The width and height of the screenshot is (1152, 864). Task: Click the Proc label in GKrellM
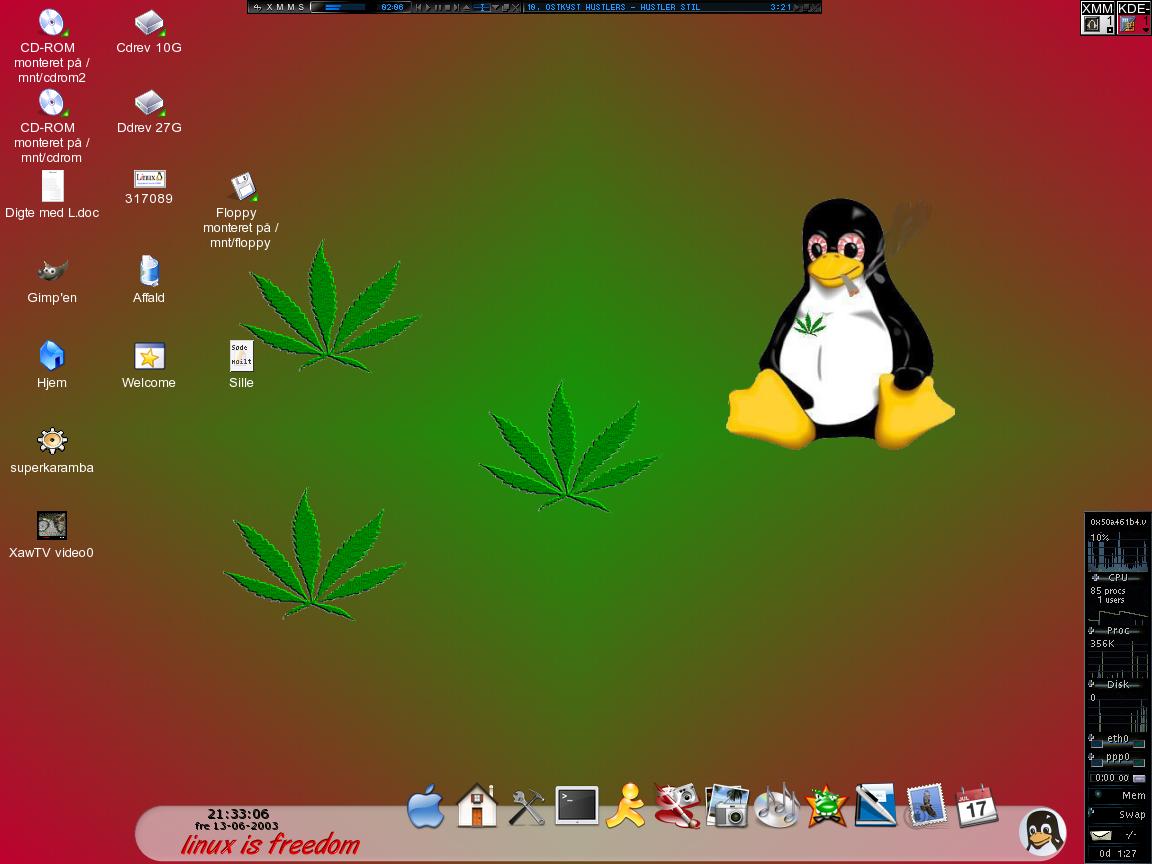(1118, 630)
